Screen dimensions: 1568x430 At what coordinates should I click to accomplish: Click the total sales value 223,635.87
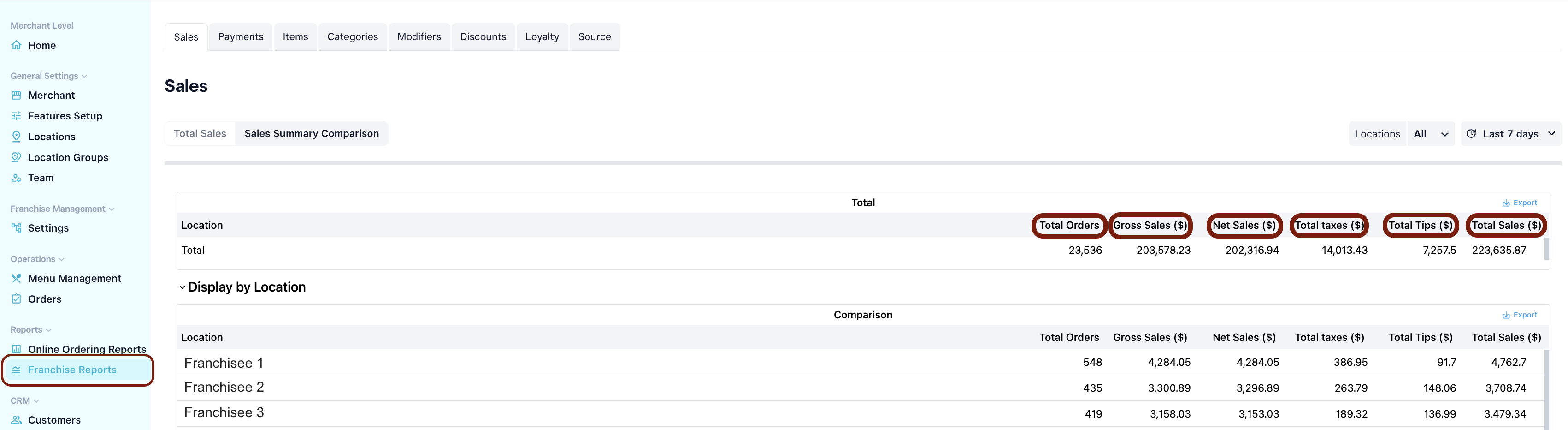click(1498, 251)
